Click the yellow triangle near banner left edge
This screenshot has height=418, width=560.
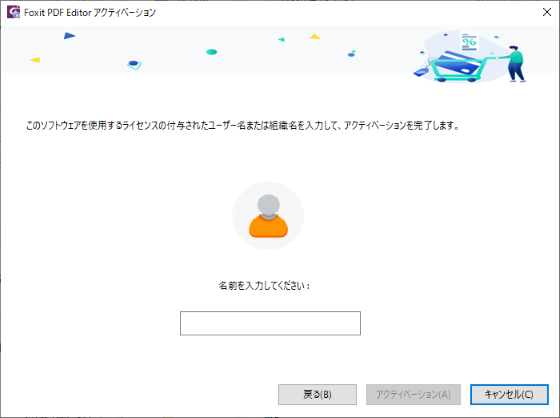[x=35, y=60]
